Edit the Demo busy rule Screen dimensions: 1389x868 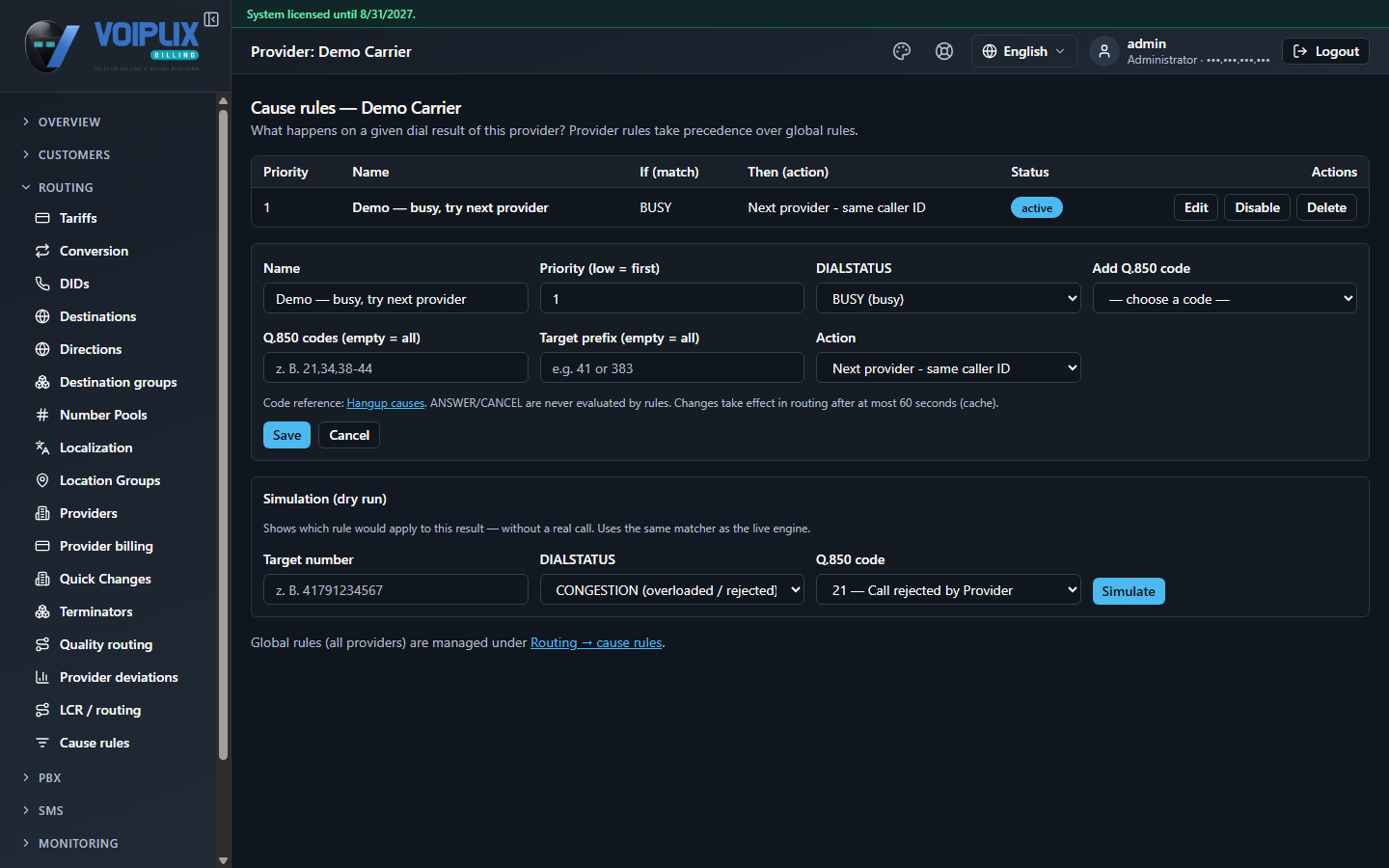1196,207
